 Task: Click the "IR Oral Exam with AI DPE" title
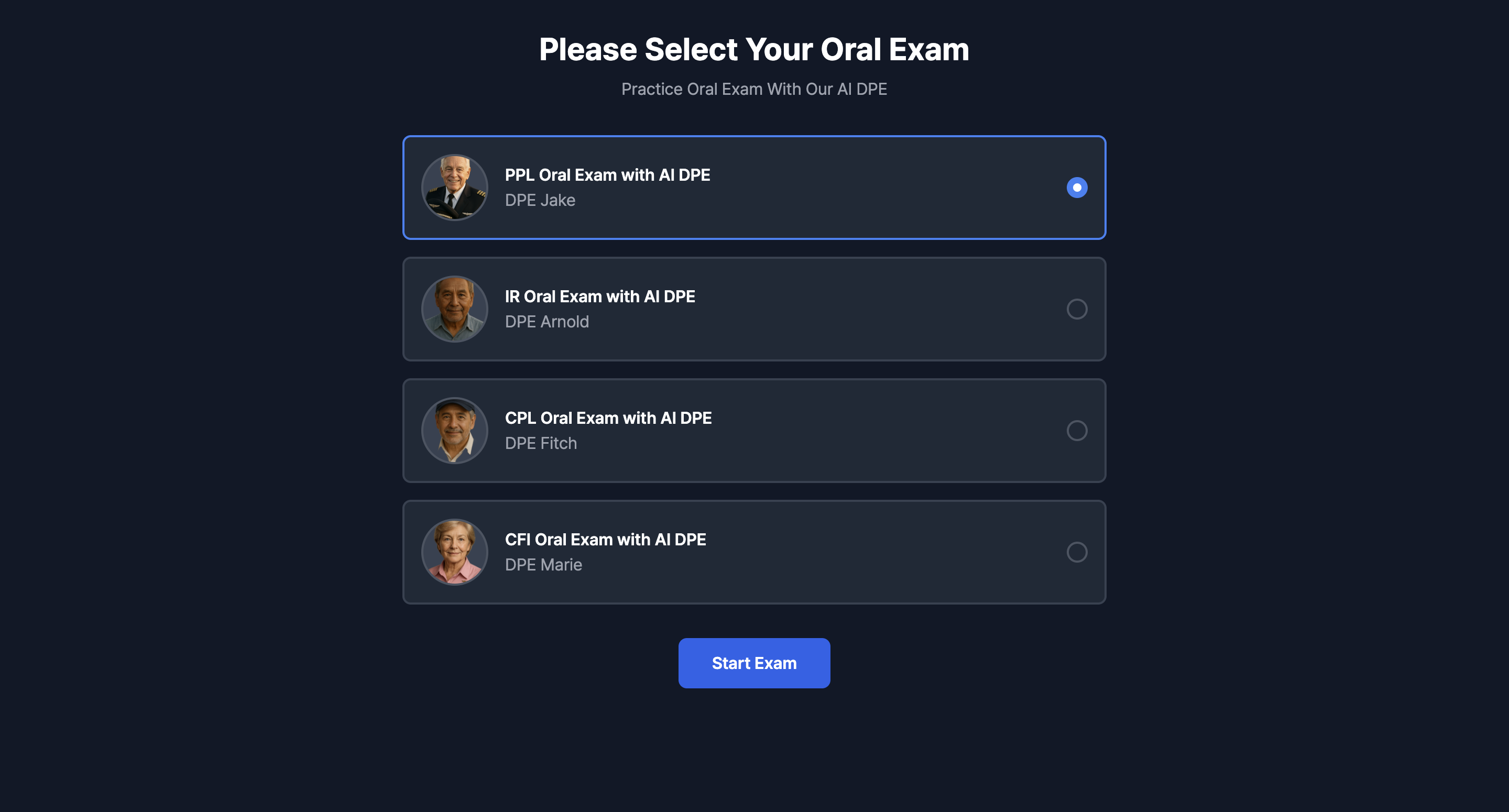pos(600,297)
